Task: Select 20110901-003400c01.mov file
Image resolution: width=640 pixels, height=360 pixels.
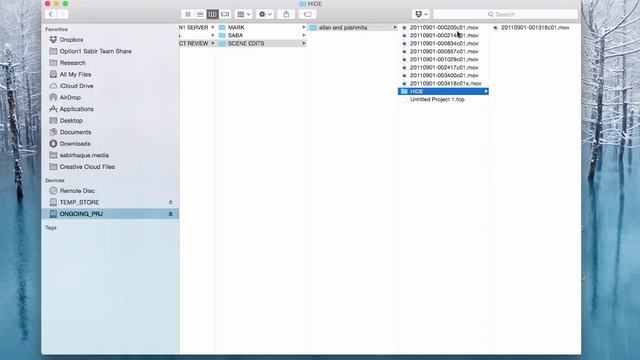Action: (444, 75)
